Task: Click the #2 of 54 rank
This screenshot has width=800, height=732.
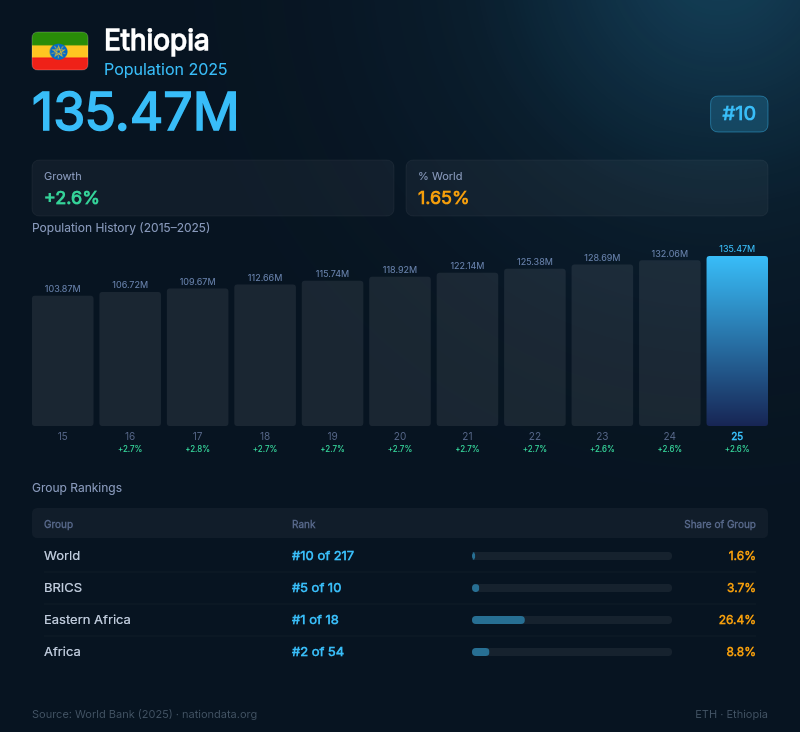Action: point(317,651)
